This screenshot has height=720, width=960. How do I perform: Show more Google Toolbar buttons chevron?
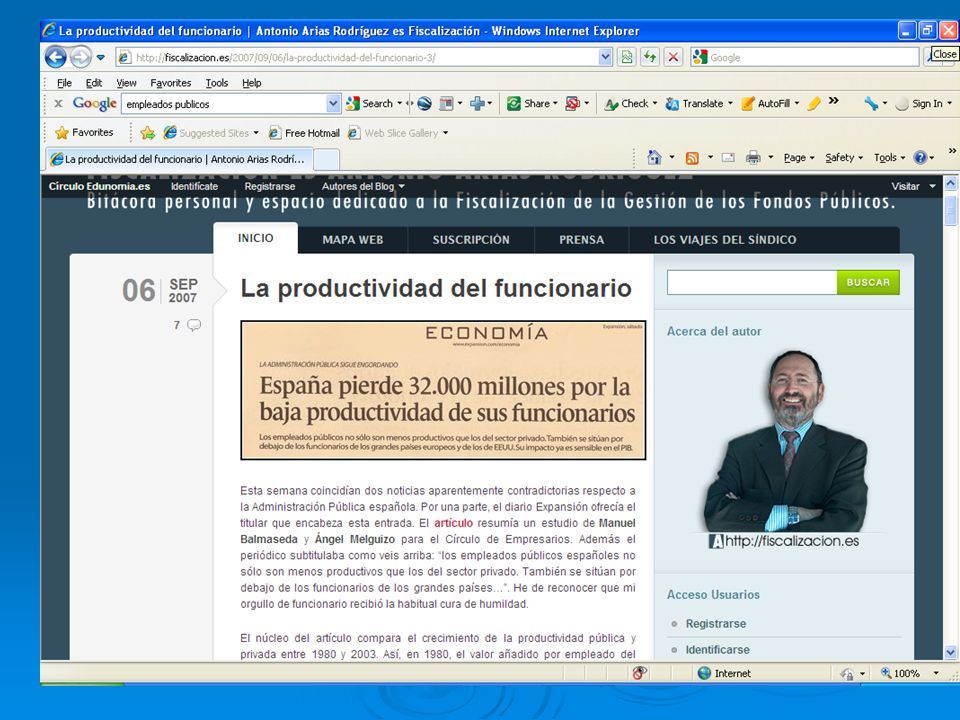(833, 101)
